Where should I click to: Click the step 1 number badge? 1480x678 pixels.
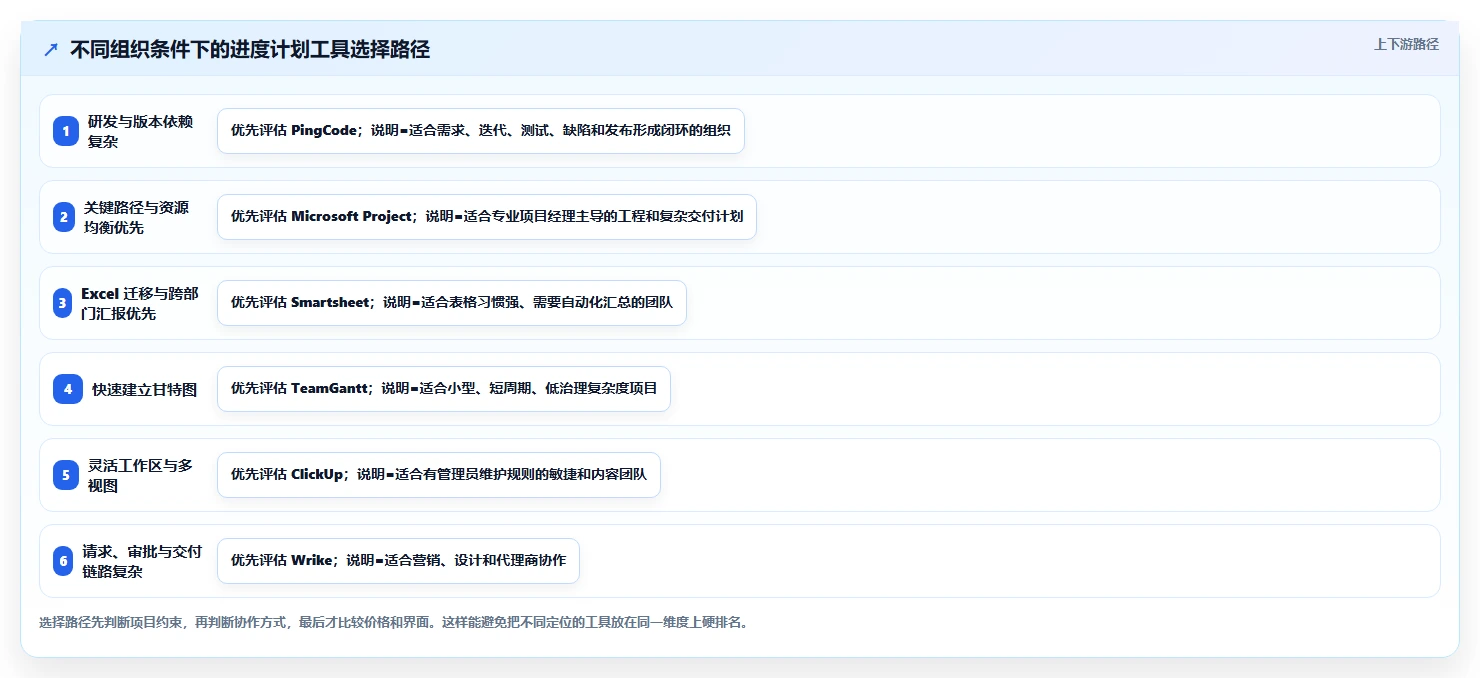66,131
